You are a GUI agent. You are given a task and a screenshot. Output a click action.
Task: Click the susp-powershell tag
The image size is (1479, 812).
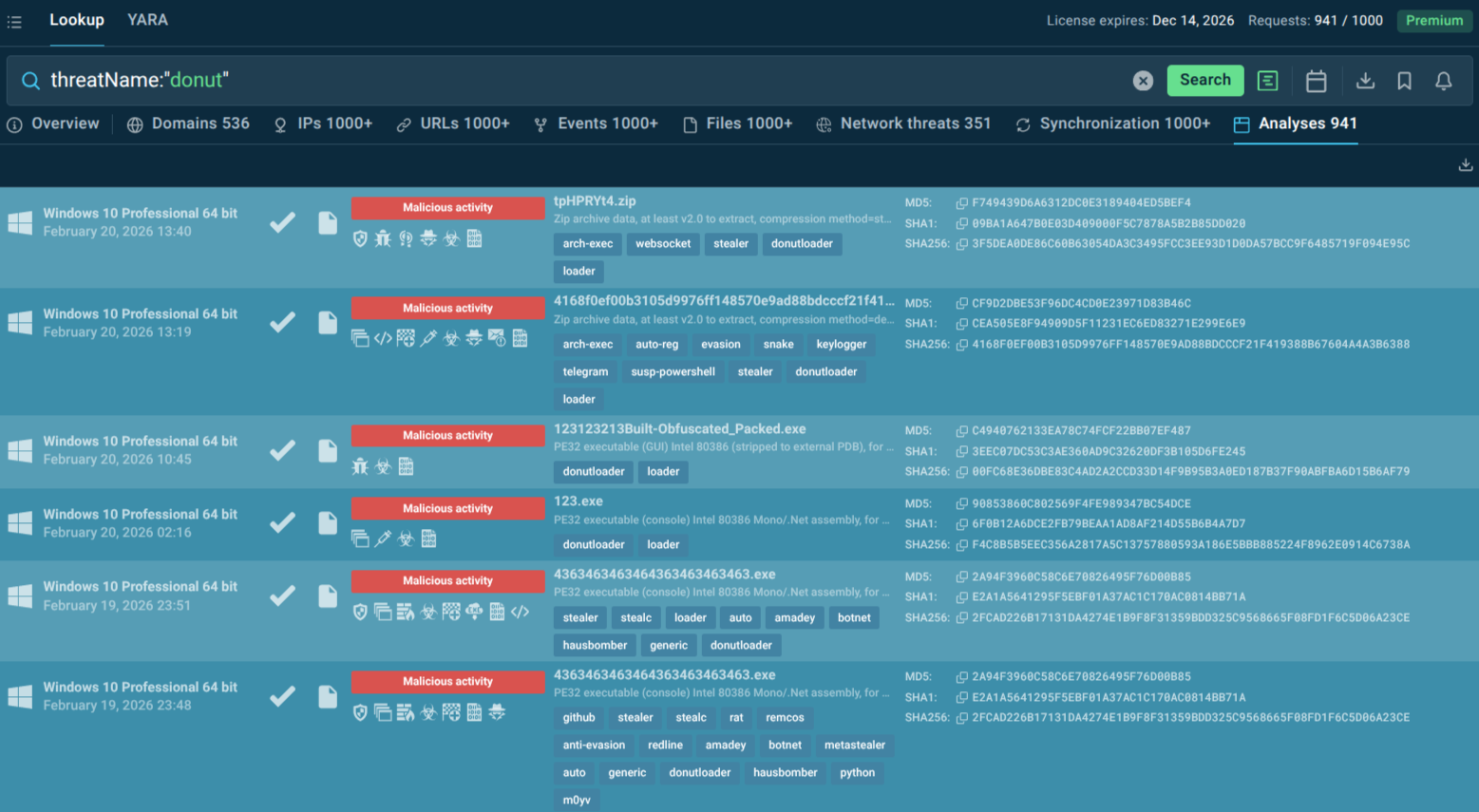coord(673,372)
